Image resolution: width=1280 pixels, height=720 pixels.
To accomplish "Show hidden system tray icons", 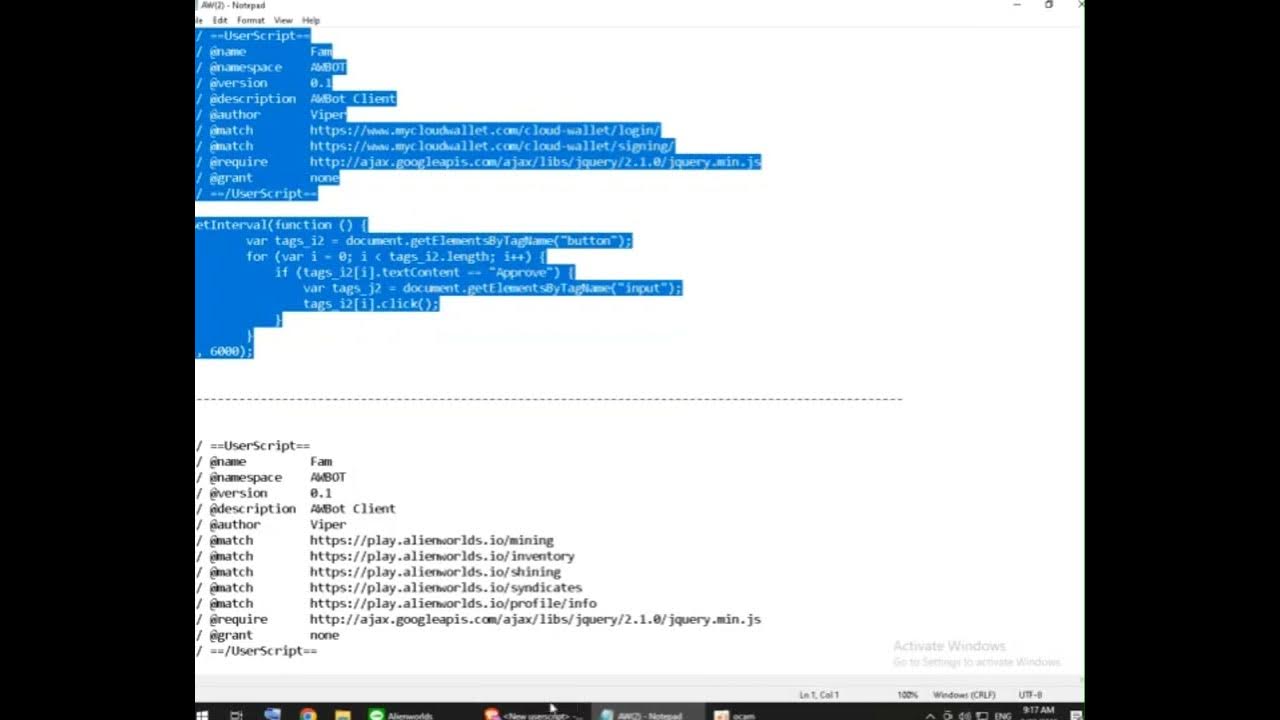I will (x=930, y=716).
